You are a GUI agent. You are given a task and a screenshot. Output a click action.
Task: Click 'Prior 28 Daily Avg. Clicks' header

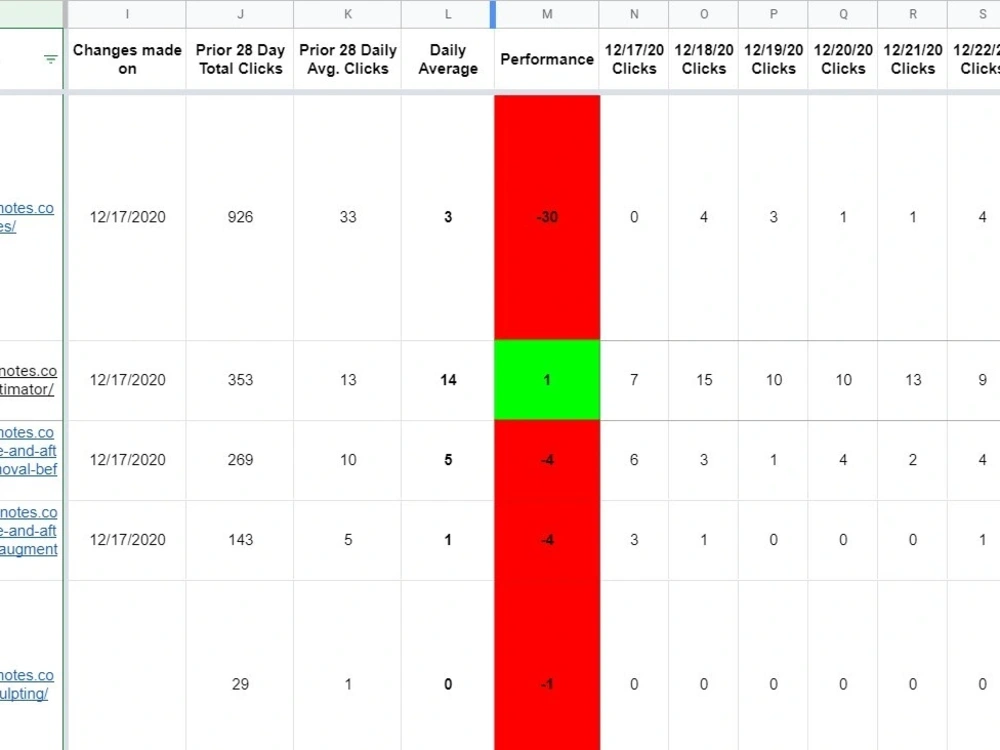click(x=348, y=59)
